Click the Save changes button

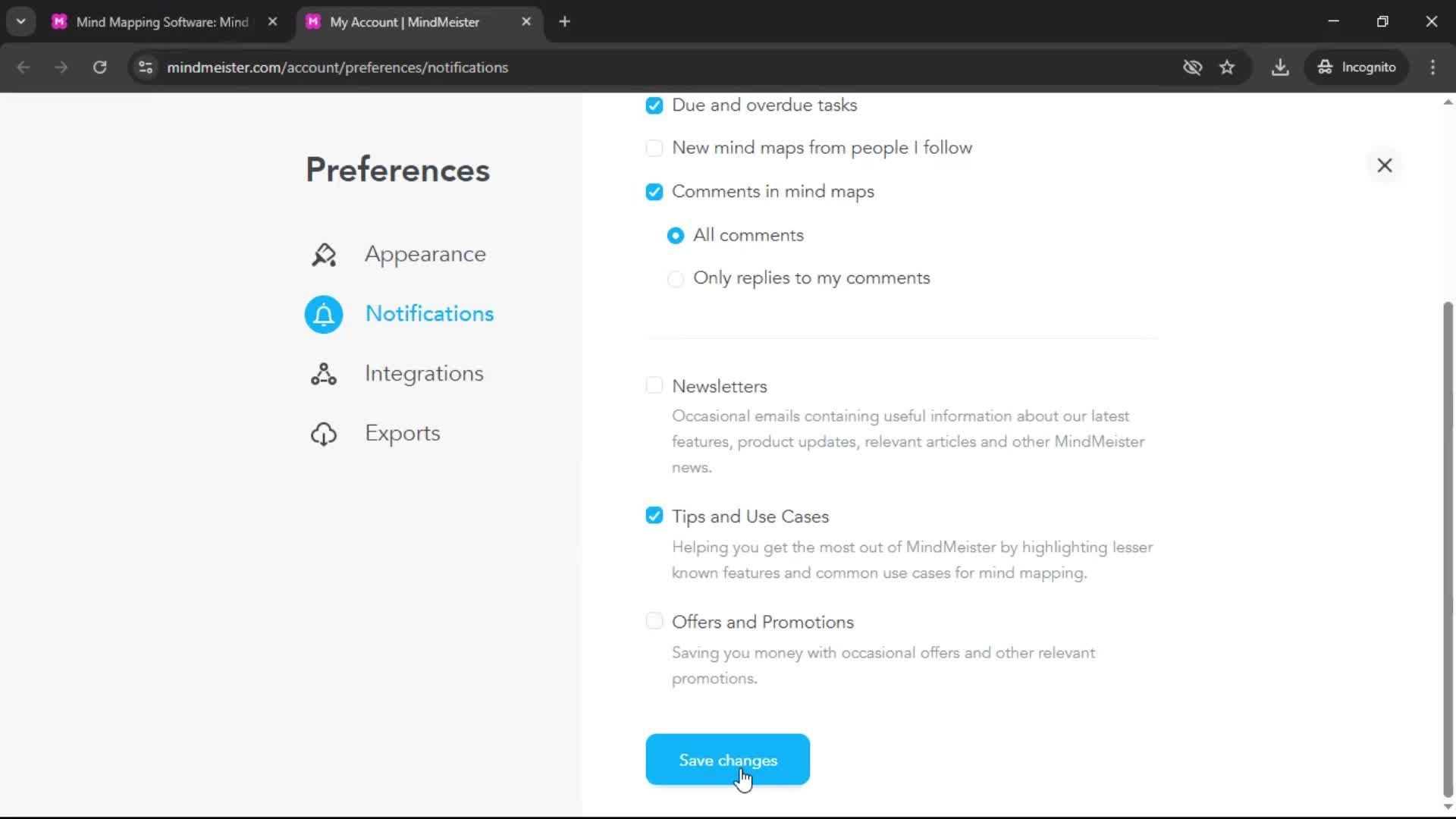(727, 760)
